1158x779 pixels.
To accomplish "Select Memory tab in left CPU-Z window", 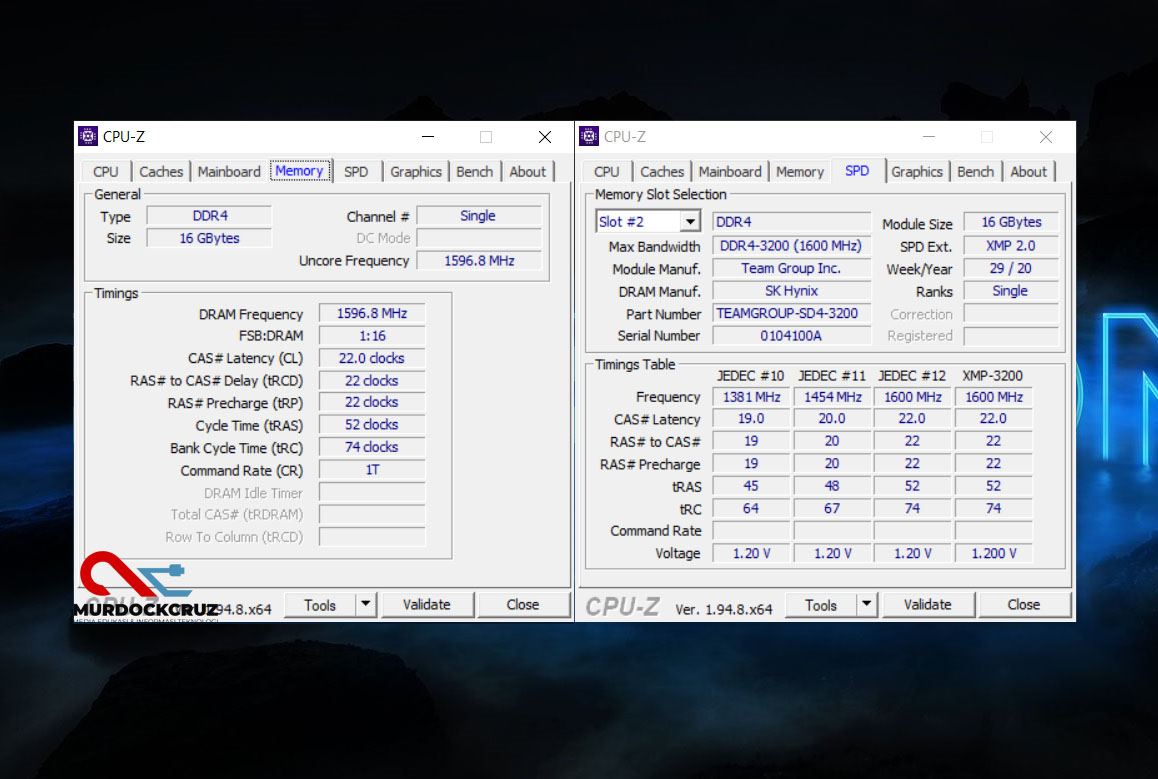I will point(300,171).
